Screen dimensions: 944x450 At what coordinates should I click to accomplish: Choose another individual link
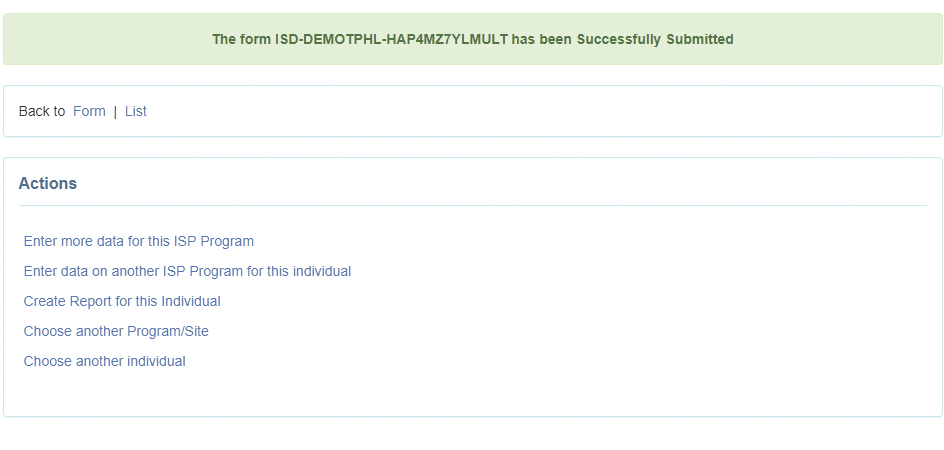tap(105, 361)
